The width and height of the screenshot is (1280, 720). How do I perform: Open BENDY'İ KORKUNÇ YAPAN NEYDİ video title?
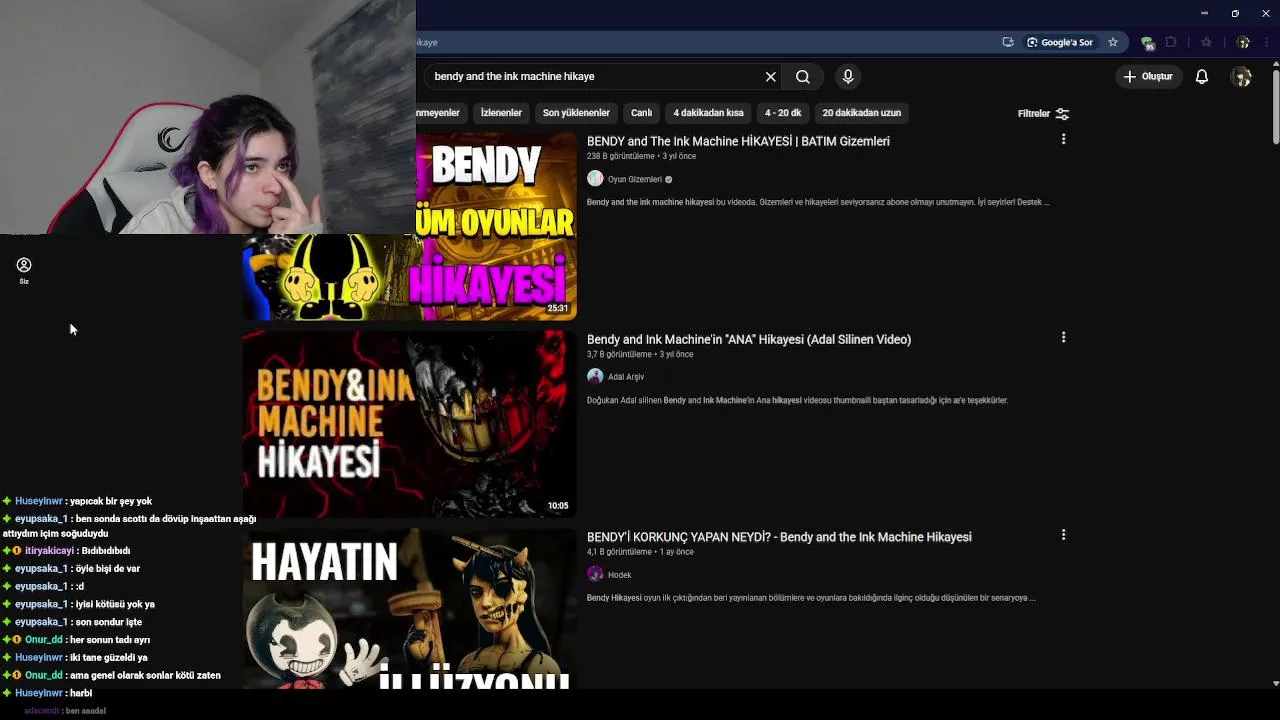point(779,537)
